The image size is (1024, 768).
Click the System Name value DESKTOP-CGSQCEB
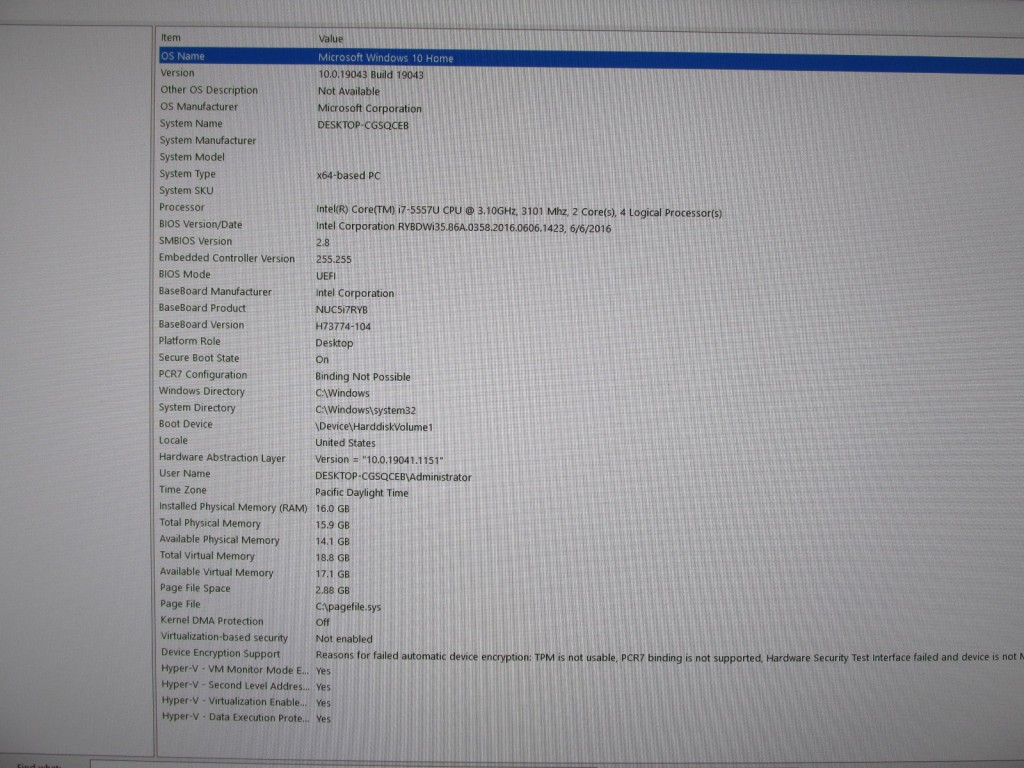[363, 125]
